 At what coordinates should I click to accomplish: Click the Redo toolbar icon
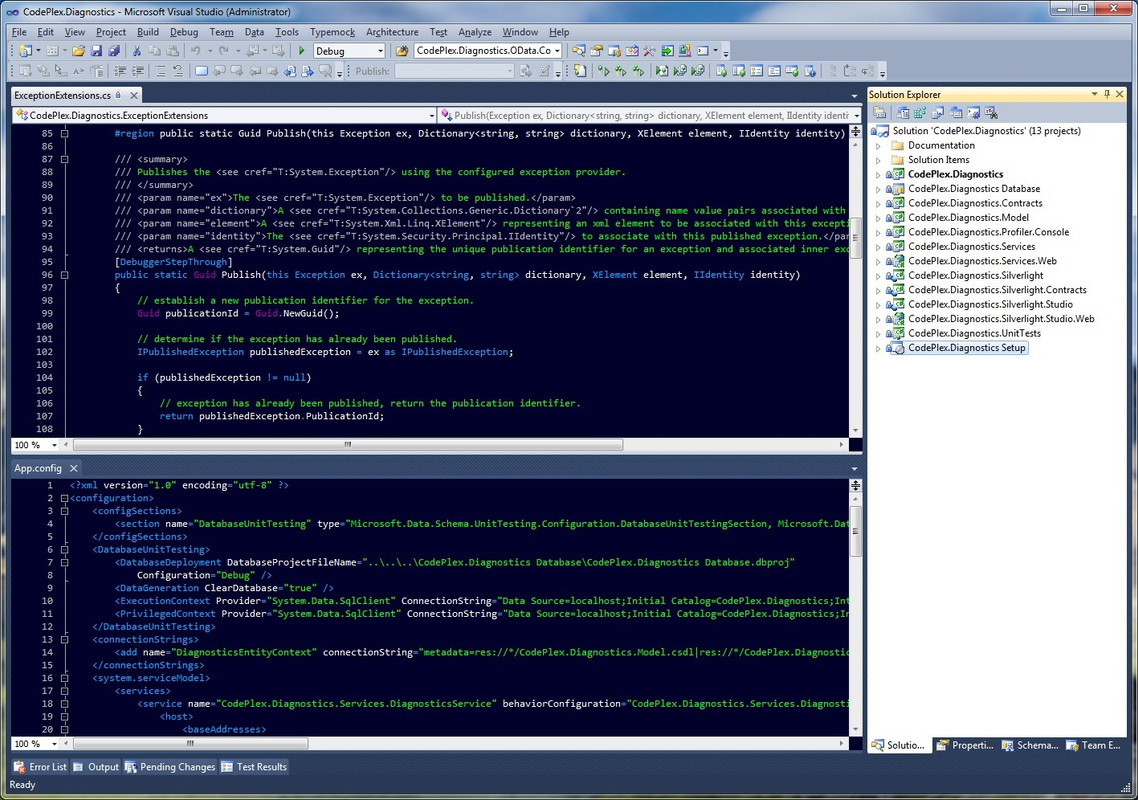[x=224, y=51]
